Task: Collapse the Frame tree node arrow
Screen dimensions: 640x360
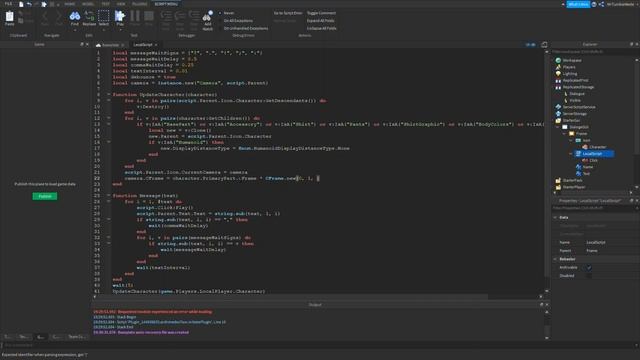Action: pyautogui.click(x=564, y=133)
